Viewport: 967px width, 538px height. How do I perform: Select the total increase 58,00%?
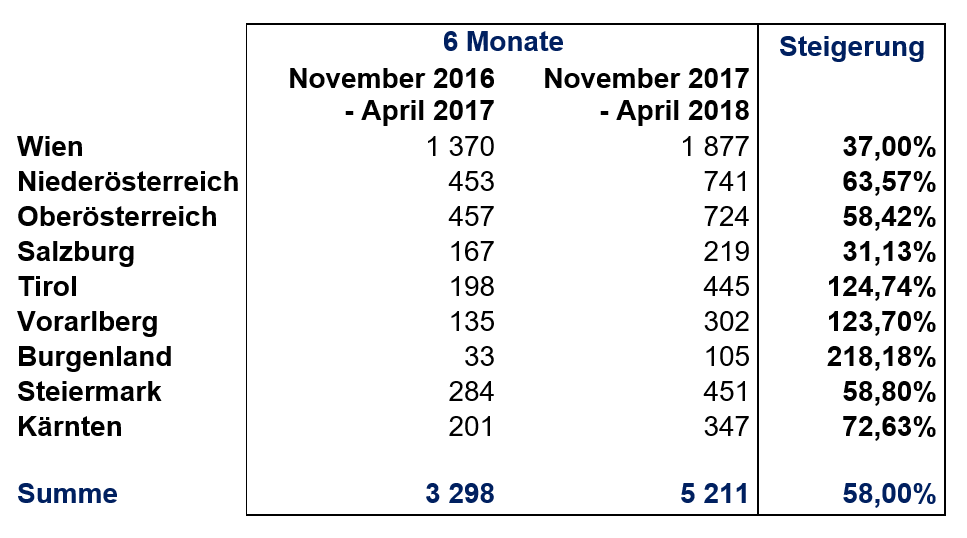point(888,494)
